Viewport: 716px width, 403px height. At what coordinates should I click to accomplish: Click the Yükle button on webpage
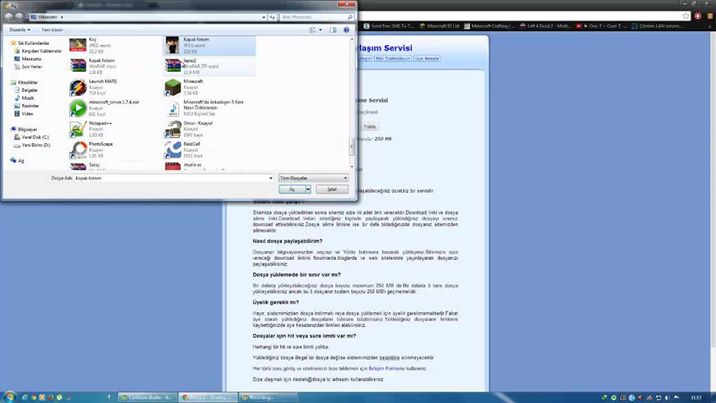[x=369, y=126]
